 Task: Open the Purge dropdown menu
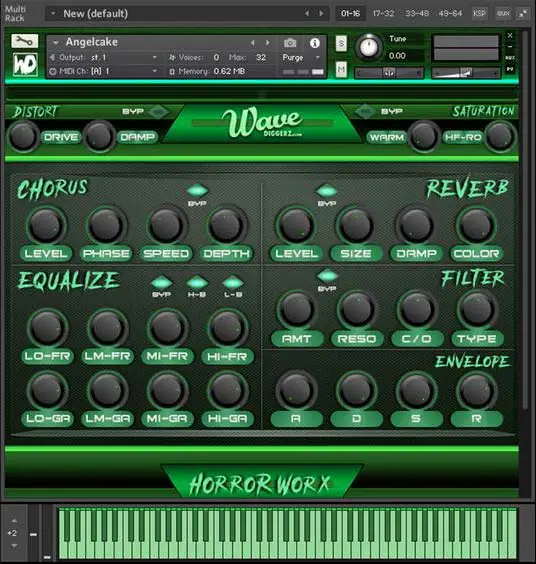(318, 57)
